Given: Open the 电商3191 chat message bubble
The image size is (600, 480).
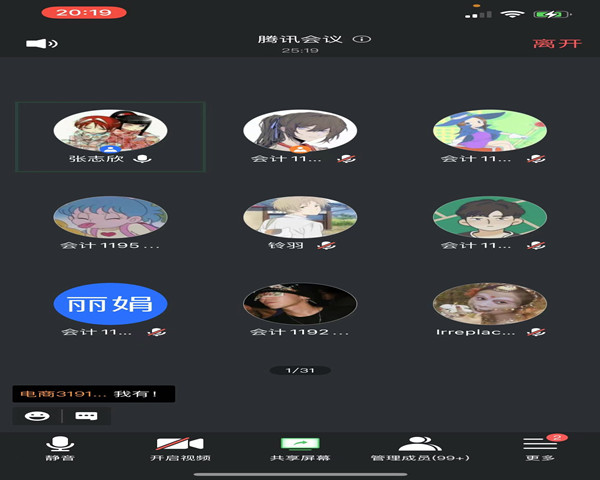Looking at the screenshot, I should [x=93, y=394].
